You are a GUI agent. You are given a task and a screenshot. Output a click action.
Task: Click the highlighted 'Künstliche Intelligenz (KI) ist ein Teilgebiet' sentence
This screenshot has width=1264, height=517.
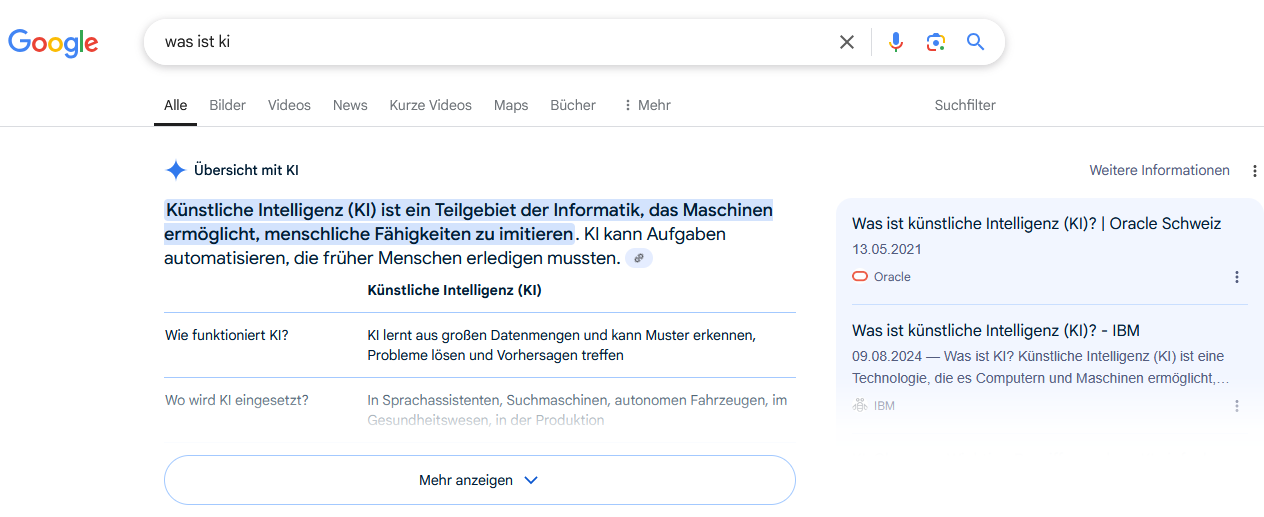pyautogui.click(x=469, y=222)
